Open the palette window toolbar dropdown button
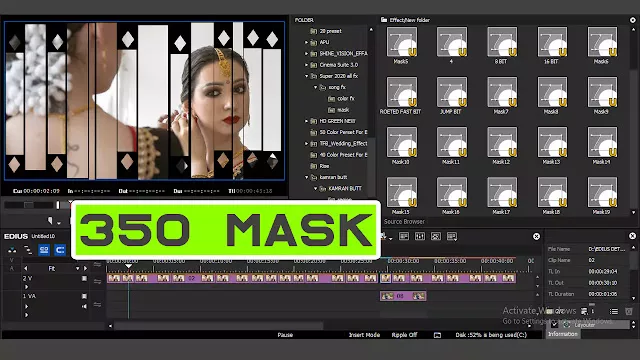This screenshot has width=640, height=360. coord(452,236)
